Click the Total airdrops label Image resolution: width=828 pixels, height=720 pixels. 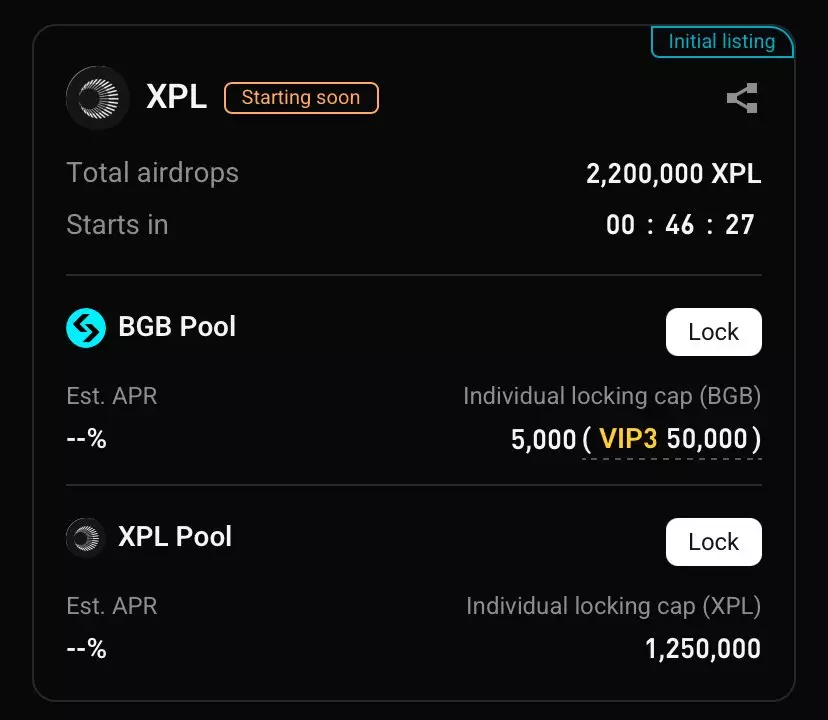pyautogui.click(x=152, y=173)
